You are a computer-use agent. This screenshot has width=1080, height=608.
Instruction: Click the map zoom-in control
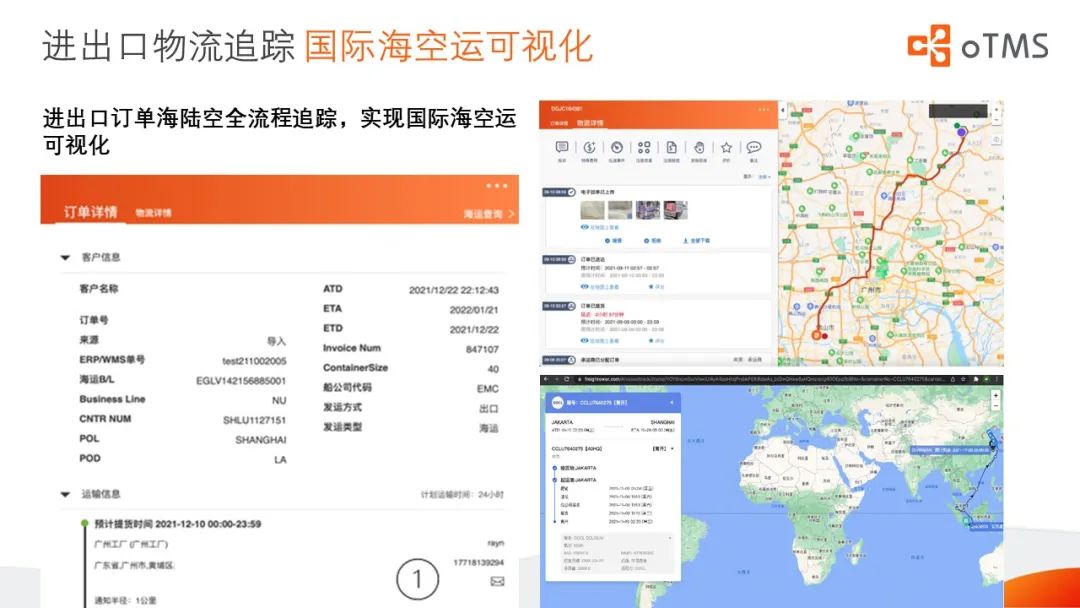pos(996,395)
